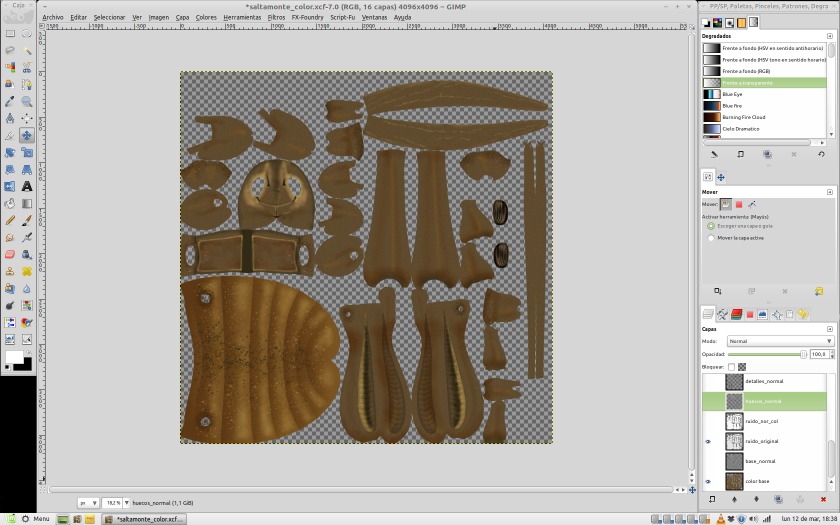Save the Move tool options

pyautogui.click(x=718, y=291)
